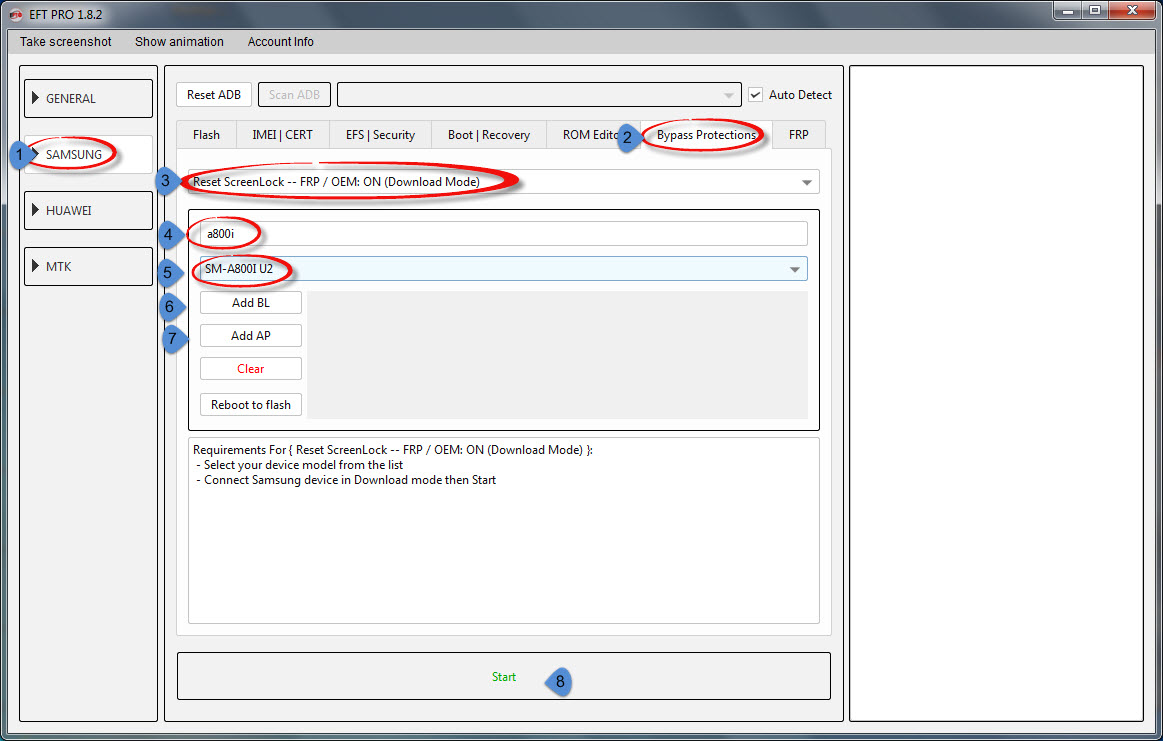Switch to the Bypass Protections tab
Screen dimensions: 1163x741
coord(706,135)
